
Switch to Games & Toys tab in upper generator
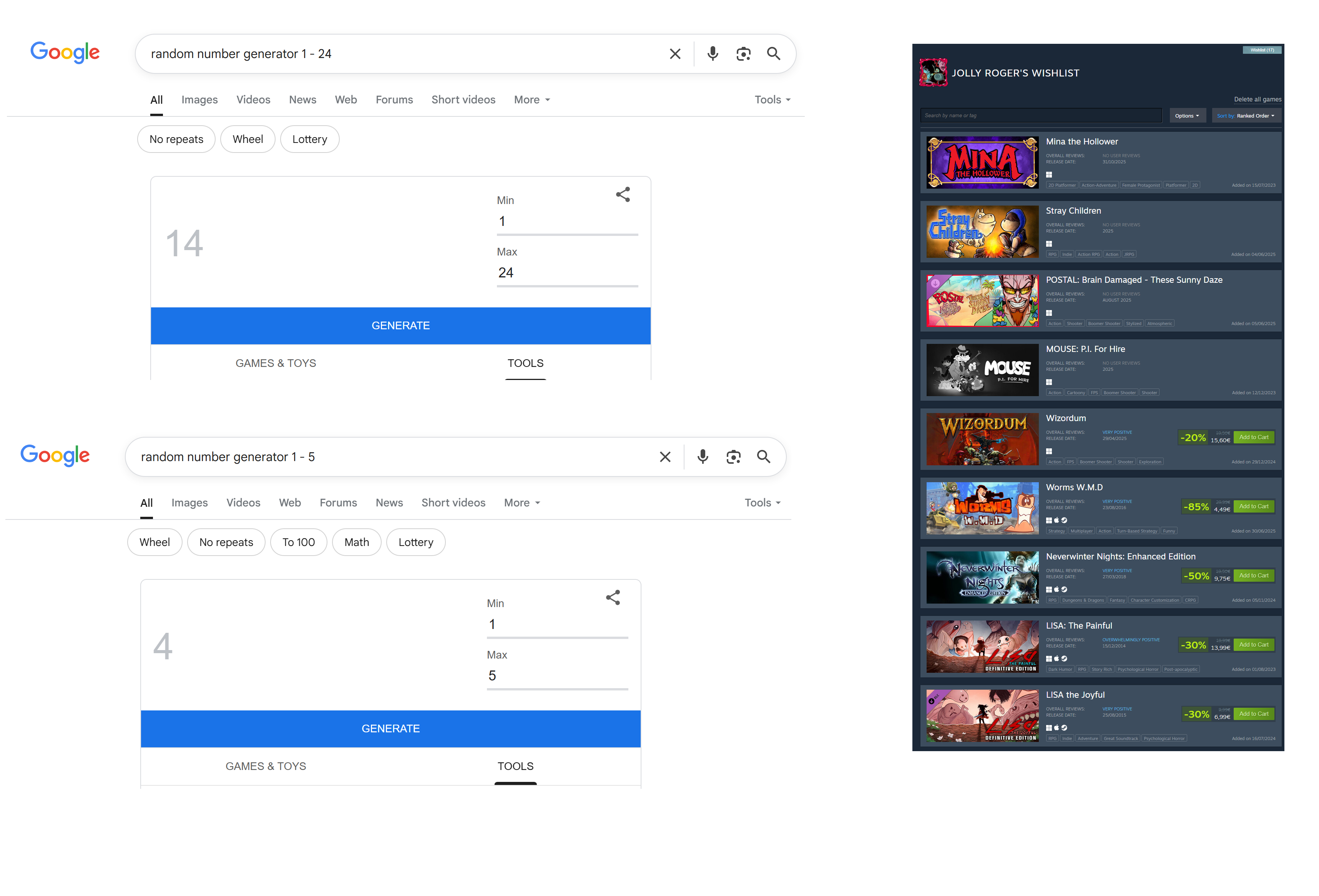tap(276, 363)
